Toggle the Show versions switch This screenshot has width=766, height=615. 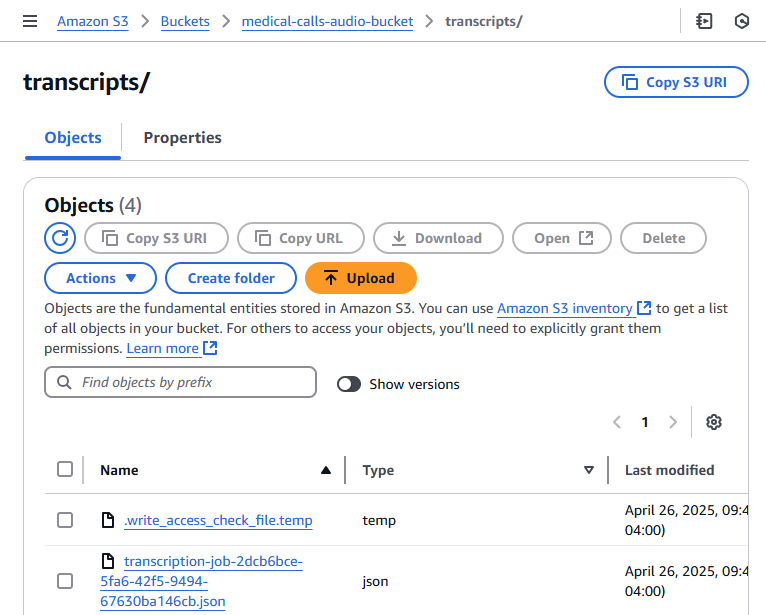(x=349, y=384)
